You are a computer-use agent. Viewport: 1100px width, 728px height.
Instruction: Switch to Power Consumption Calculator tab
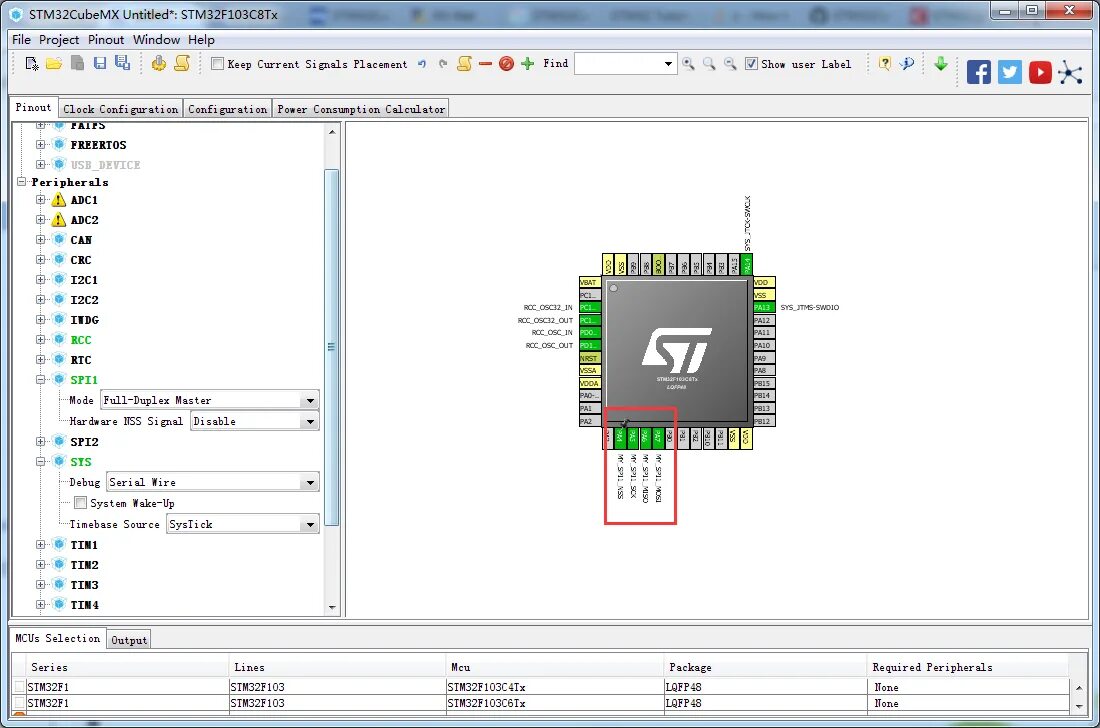[361, 109]
